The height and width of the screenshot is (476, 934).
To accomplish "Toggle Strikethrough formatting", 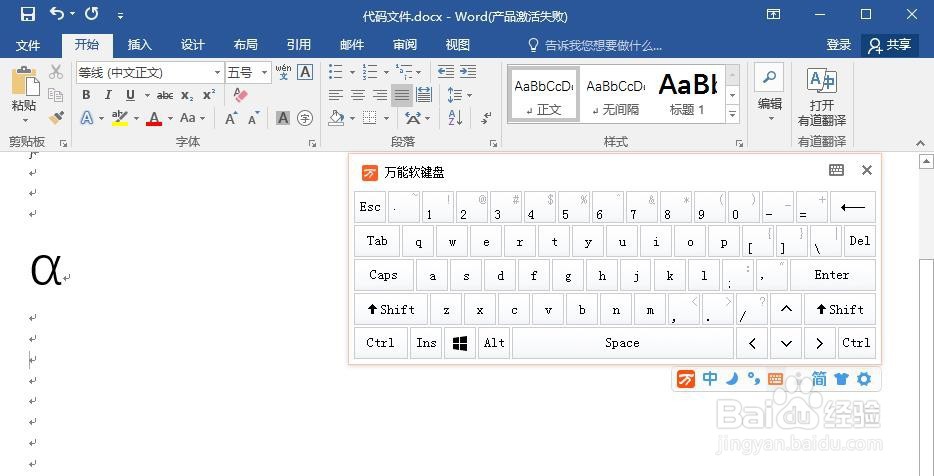I will 165,95.
